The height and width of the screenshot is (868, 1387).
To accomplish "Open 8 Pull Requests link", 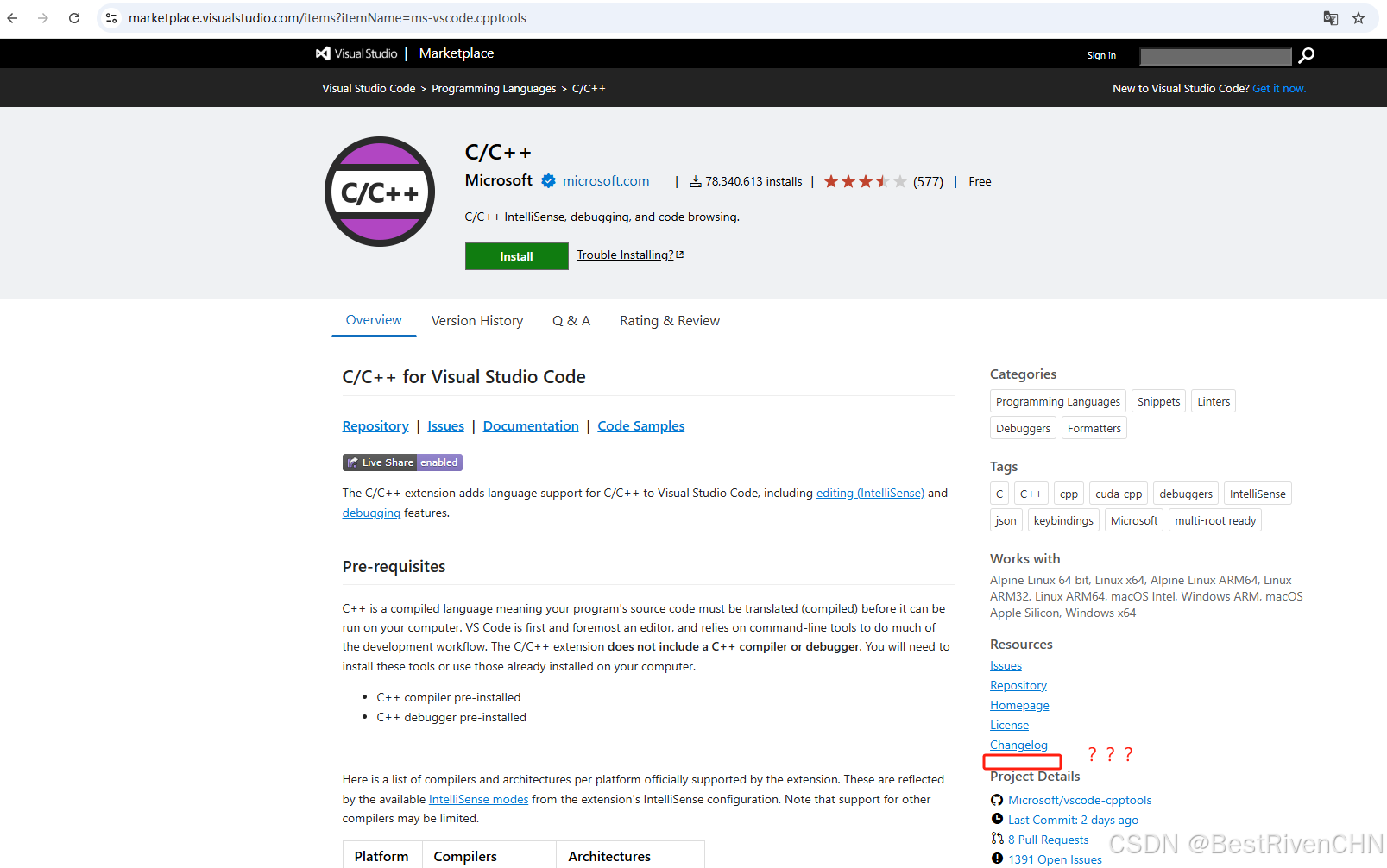I will (1048, 840).
